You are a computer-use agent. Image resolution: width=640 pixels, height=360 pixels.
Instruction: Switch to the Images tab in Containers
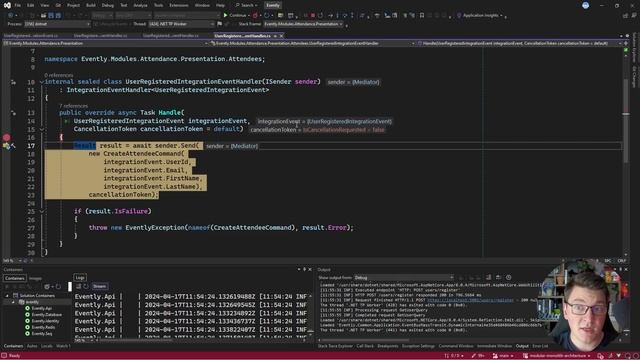(x=35, y=278)
